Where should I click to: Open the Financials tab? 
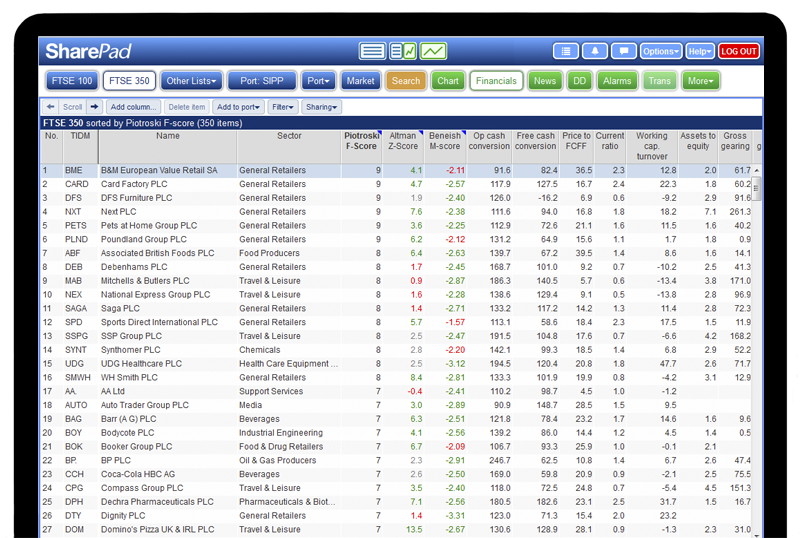click(496, 81)
